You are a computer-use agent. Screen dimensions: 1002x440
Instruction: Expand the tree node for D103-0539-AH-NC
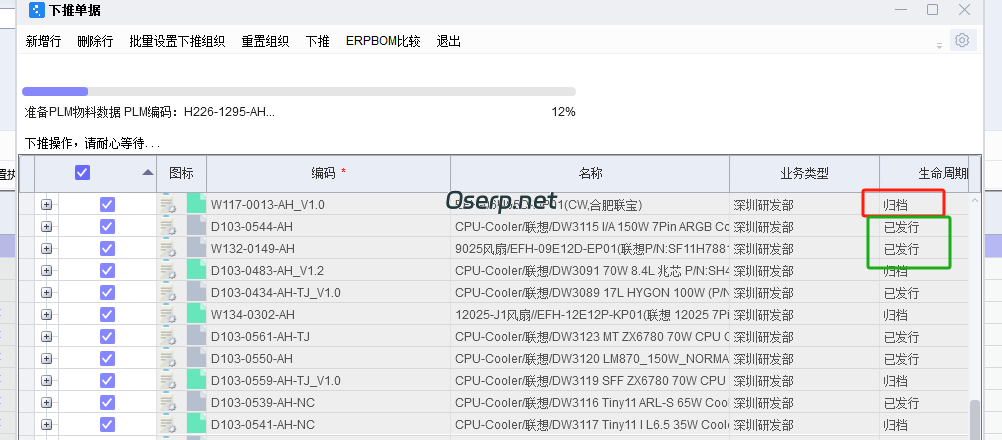coord(46,403)
